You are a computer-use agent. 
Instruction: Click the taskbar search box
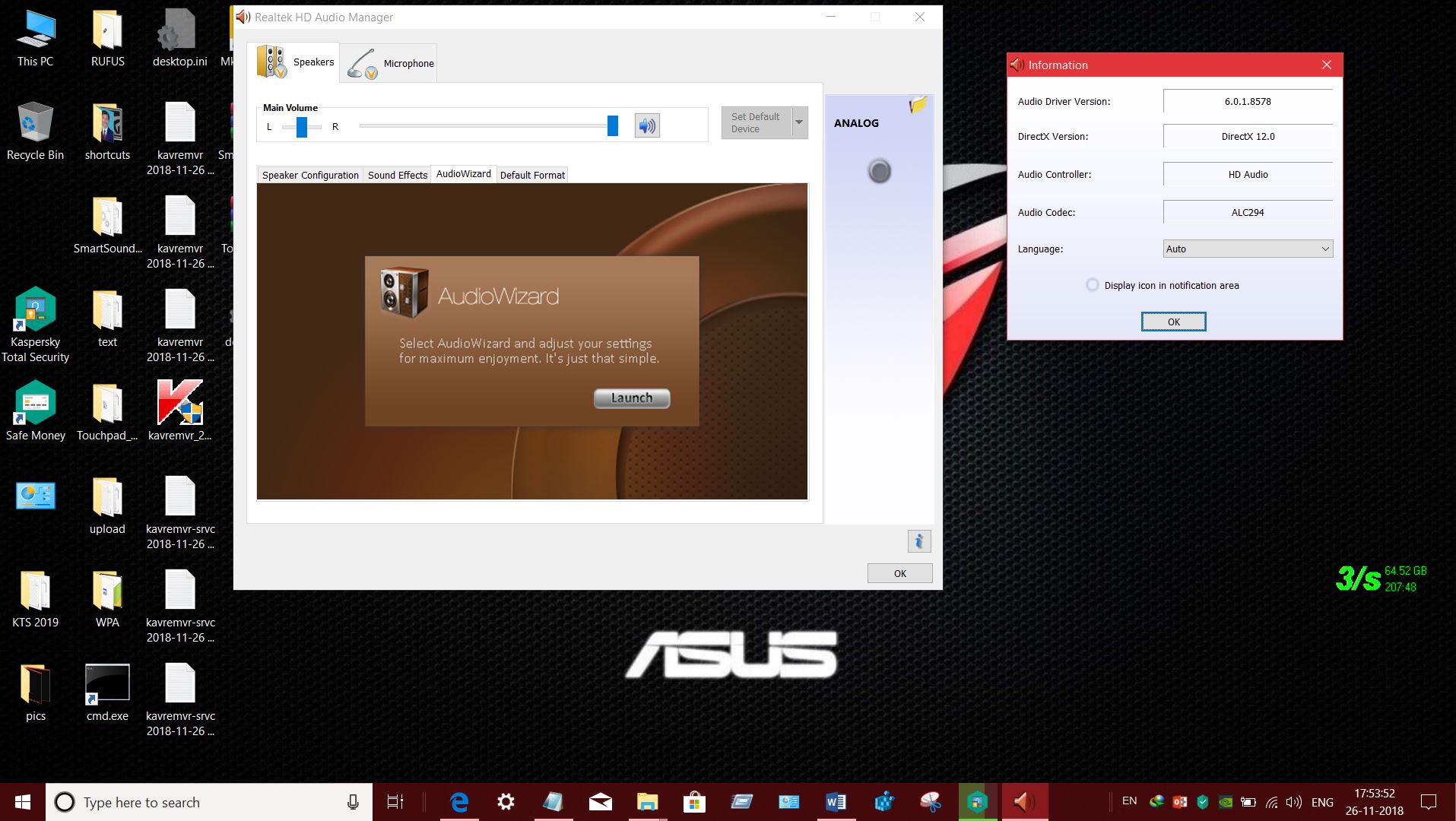209,802
